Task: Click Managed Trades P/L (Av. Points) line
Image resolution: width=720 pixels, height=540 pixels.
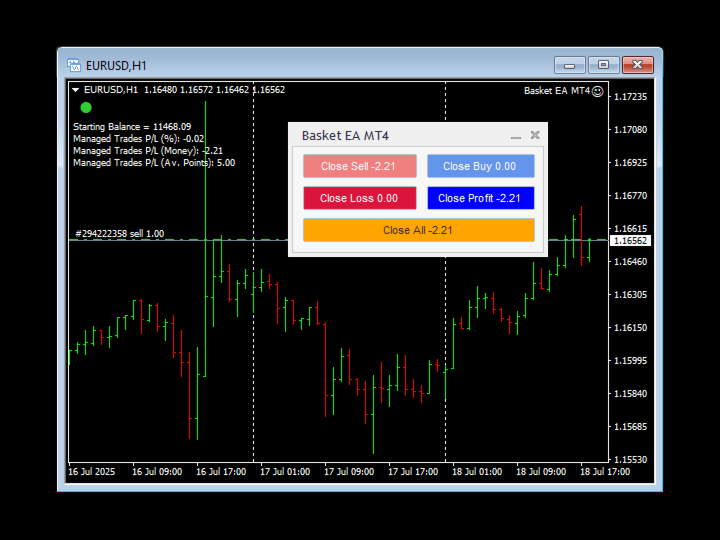Action: pyautogui.click(x=154, y=163)
